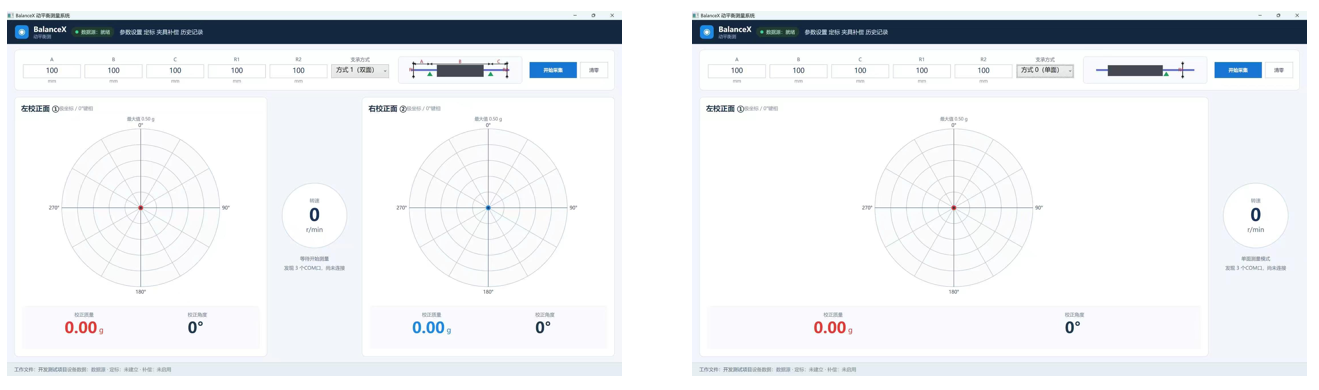
Task: Click 开始采集 button in 方式 0 window
Action: click(x=1238, y=70)
